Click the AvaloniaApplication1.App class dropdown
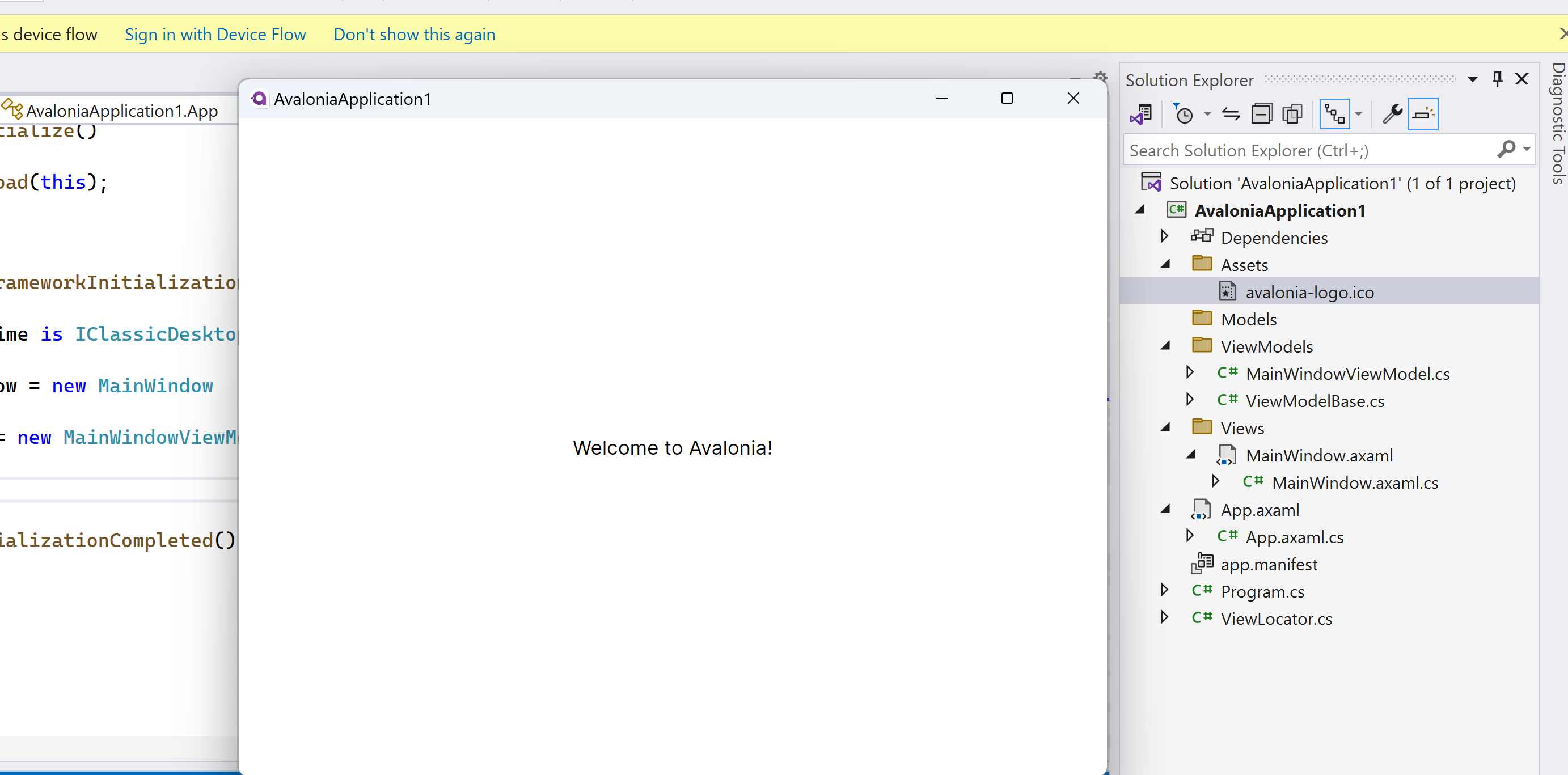 pos(119,111)
